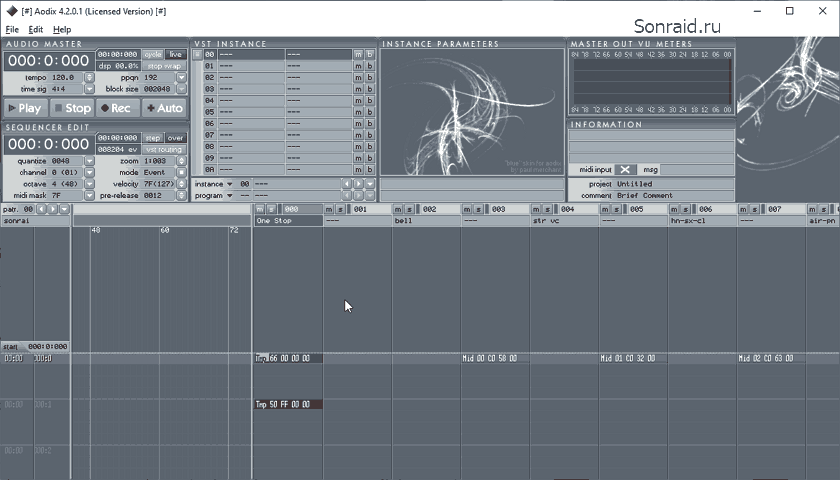This screenshot has height=480, width=840.
Task: Mute VST instance 03
Action: 358,89
